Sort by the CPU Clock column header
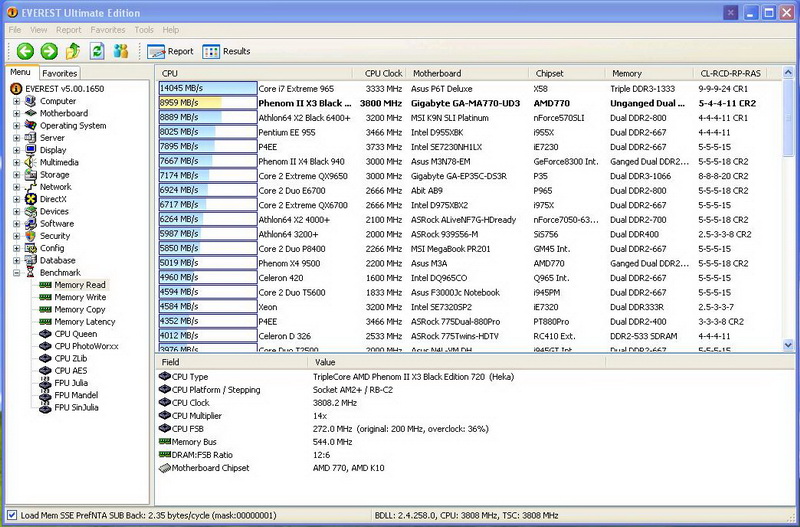Image resolution: width=800 pixels, height=527 pixels. click(x=380, y=73)
